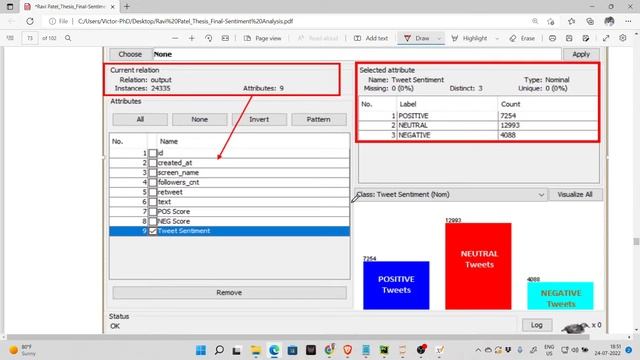Screen dimensions: 640x360
Task: Rotate the PDF page
Action: pyautogui.click(x=209, y=38)
